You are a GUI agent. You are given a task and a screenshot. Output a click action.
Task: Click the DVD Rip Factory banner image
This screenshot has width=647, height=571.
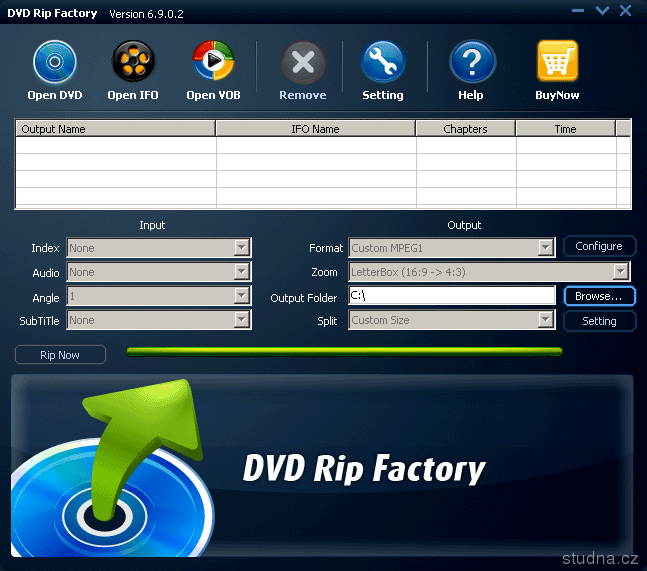click(x=322, y=466)
